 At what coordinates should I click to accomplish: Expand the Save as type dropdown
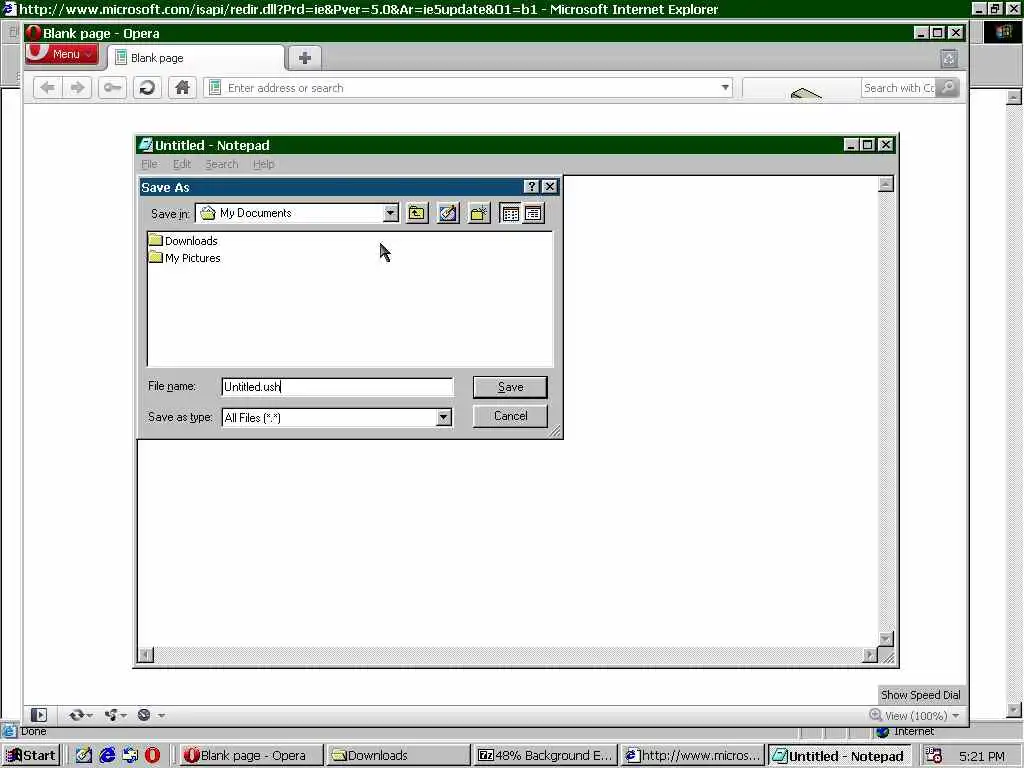[443, 417]
